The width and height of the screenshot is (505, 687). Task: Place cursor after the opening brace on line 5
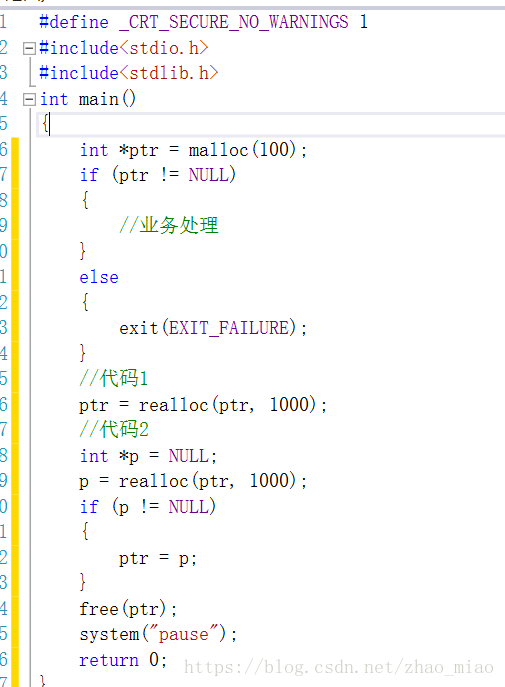click(x=49, y=124)
